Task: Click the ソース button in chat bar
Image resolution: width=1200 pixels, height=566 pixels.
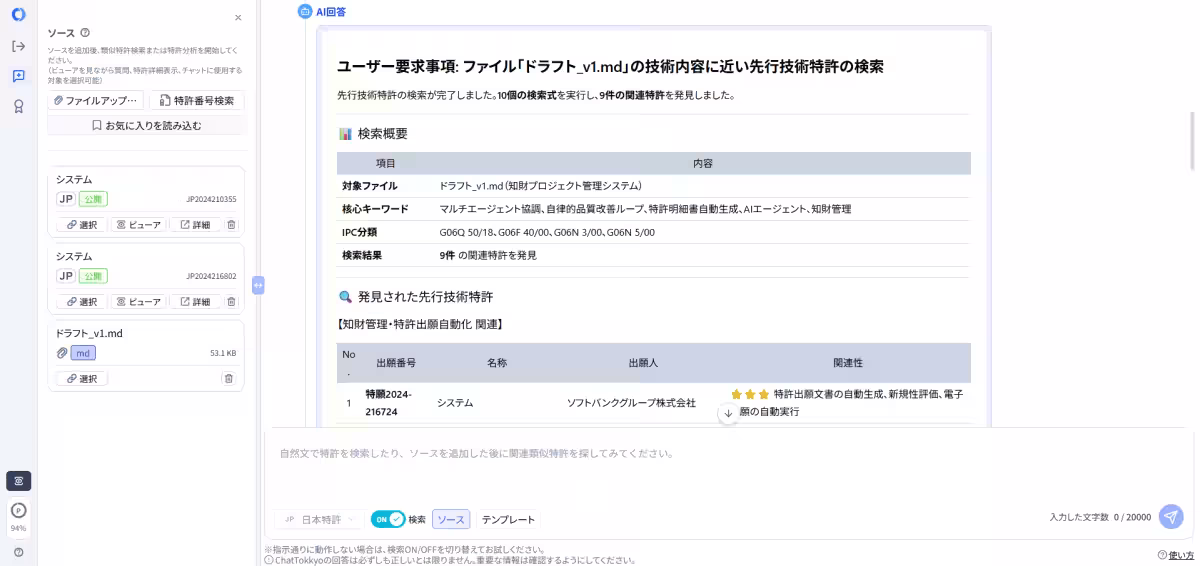Action: coord(451,519)
